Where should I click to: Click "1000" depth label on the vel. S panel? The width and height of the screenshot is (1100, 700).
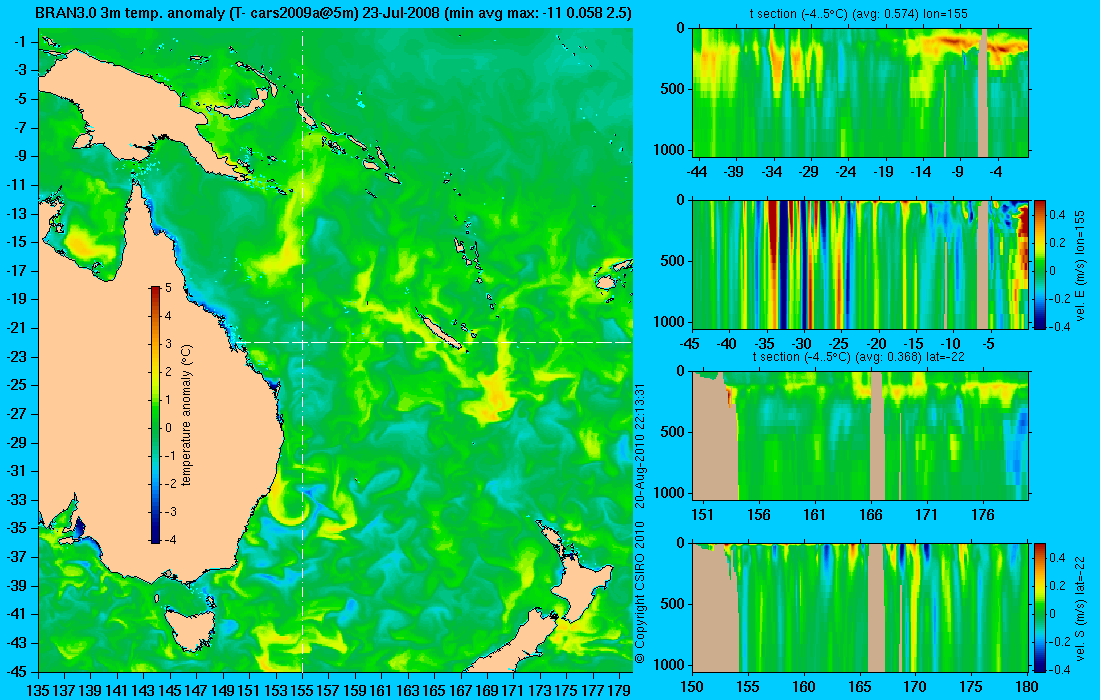point(671,664)
